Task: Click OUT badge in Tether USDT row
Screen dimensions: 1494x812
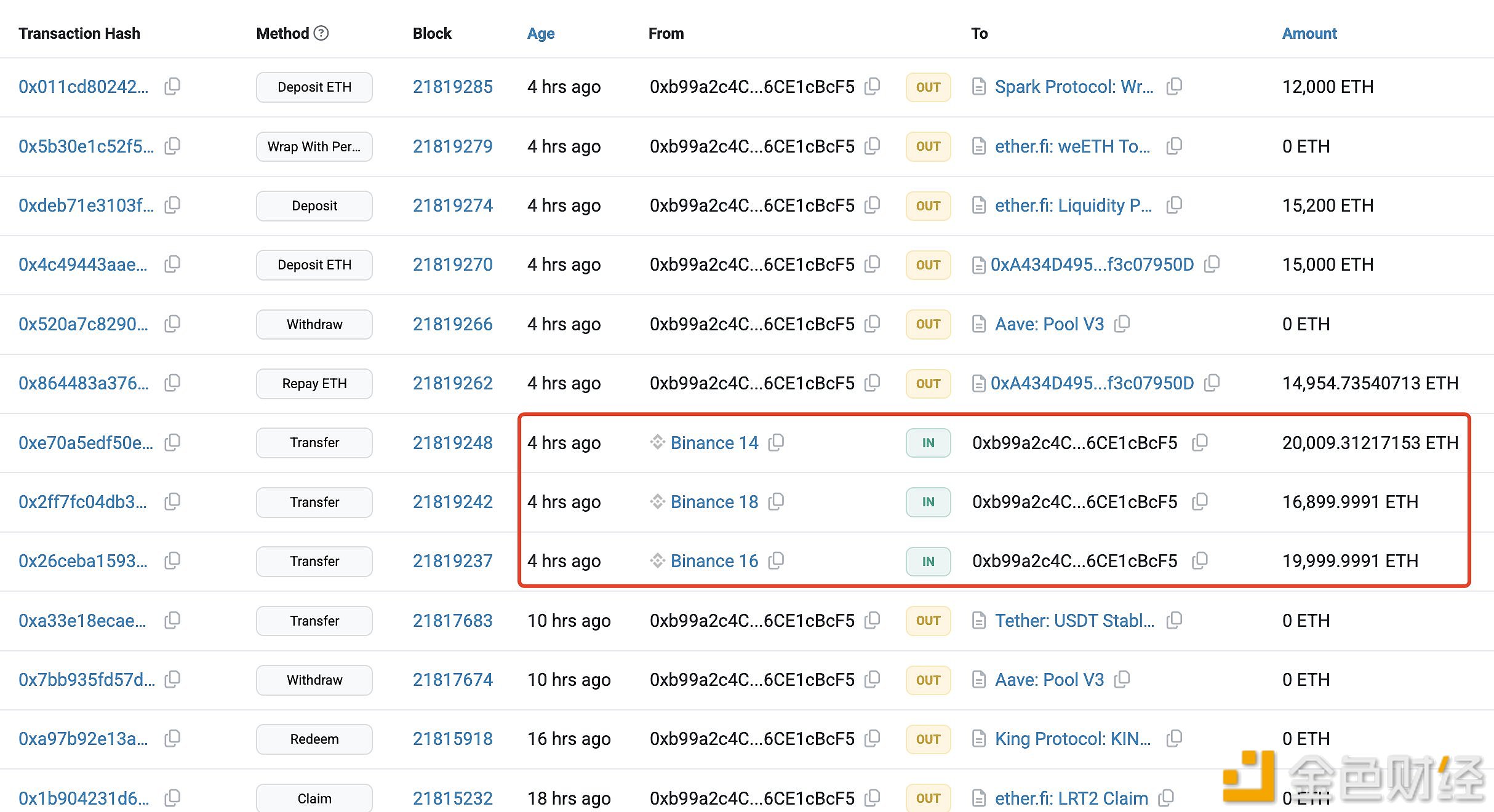Action: click(x=929, y=621)
